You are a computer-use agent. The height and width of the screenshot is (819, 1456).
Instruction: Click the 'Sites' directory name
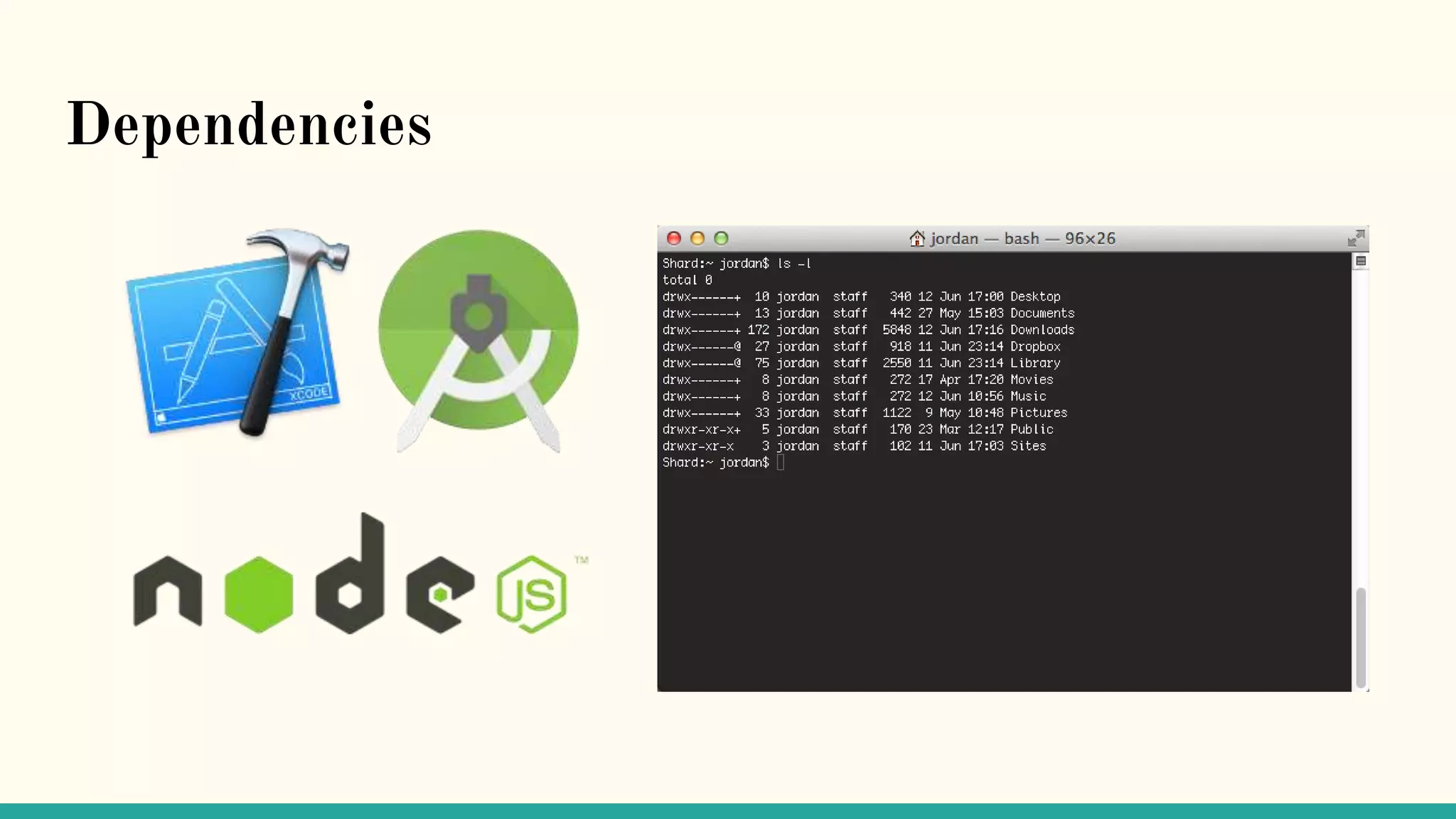coord(1028,446)
